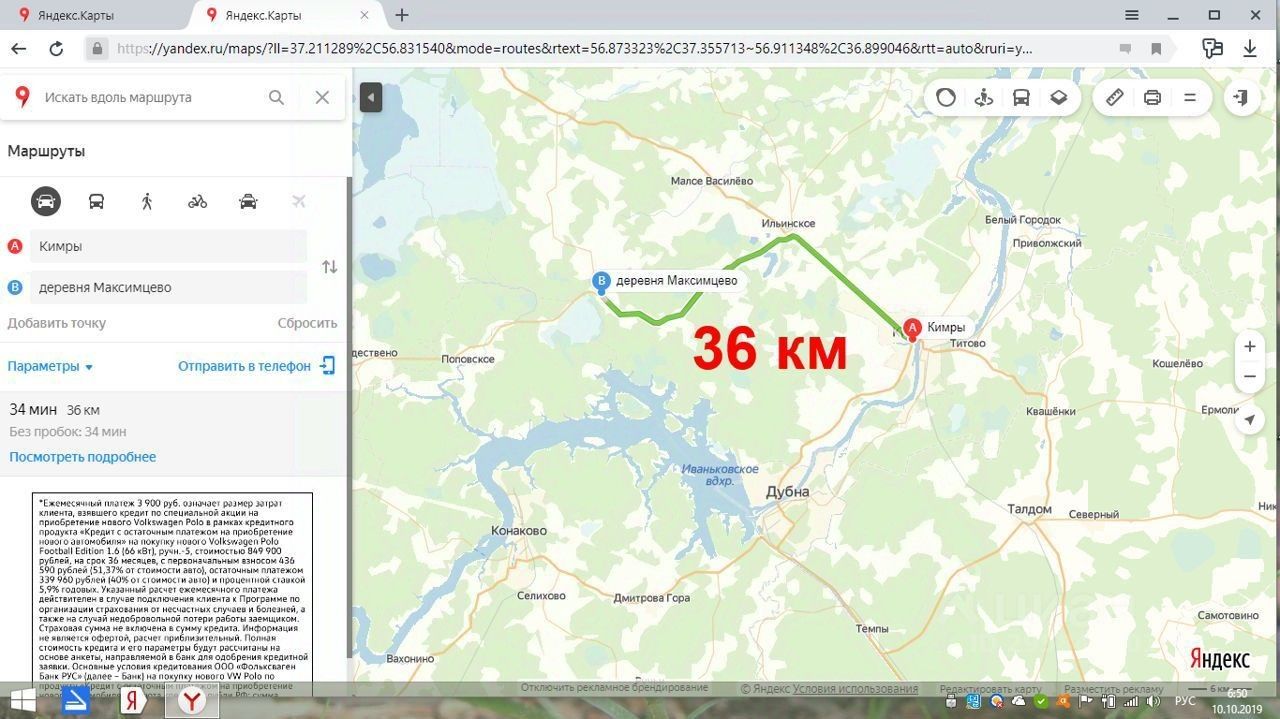The height and width of the screenshot is (719, 1280).
Task: Click the Ильинское village label
Action: pos(788,223)
